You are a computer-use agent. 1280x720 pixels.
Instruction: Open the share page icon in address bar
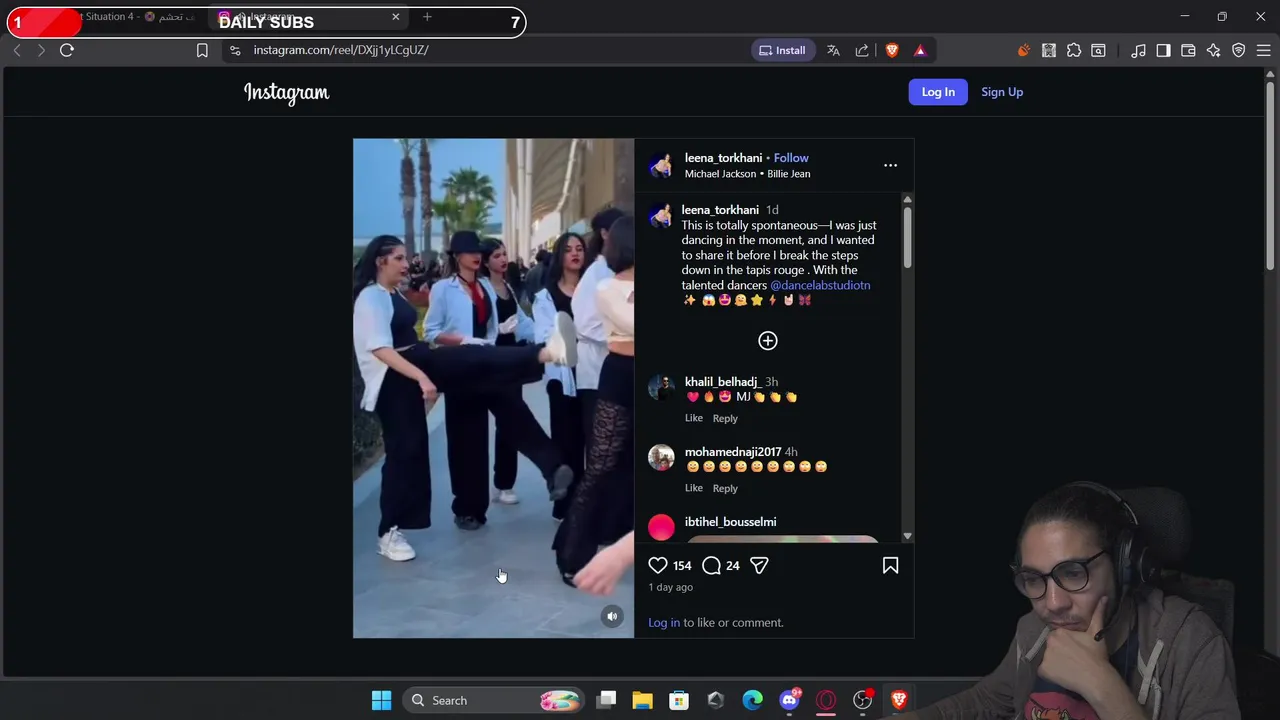[x=862, y=50]
